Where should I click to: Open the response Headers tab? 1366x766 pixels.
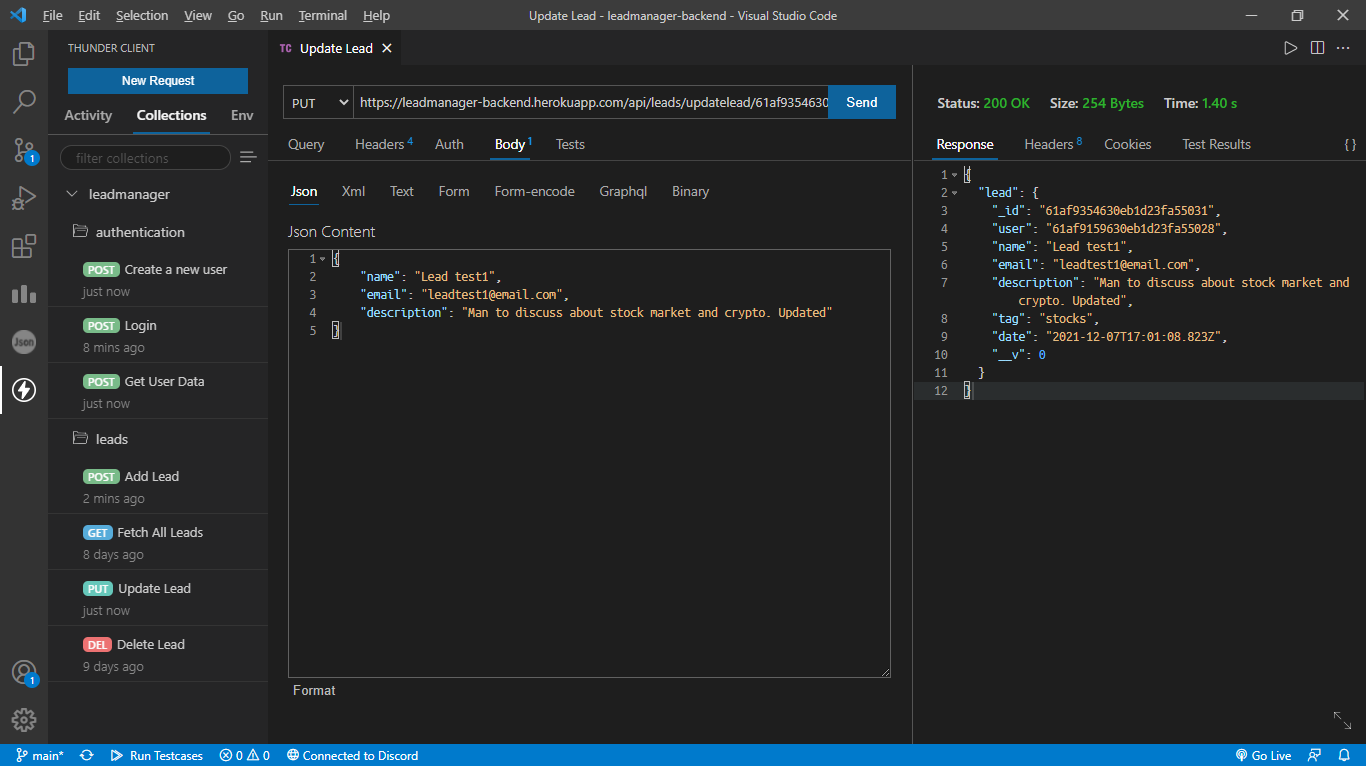(1053, 144)
